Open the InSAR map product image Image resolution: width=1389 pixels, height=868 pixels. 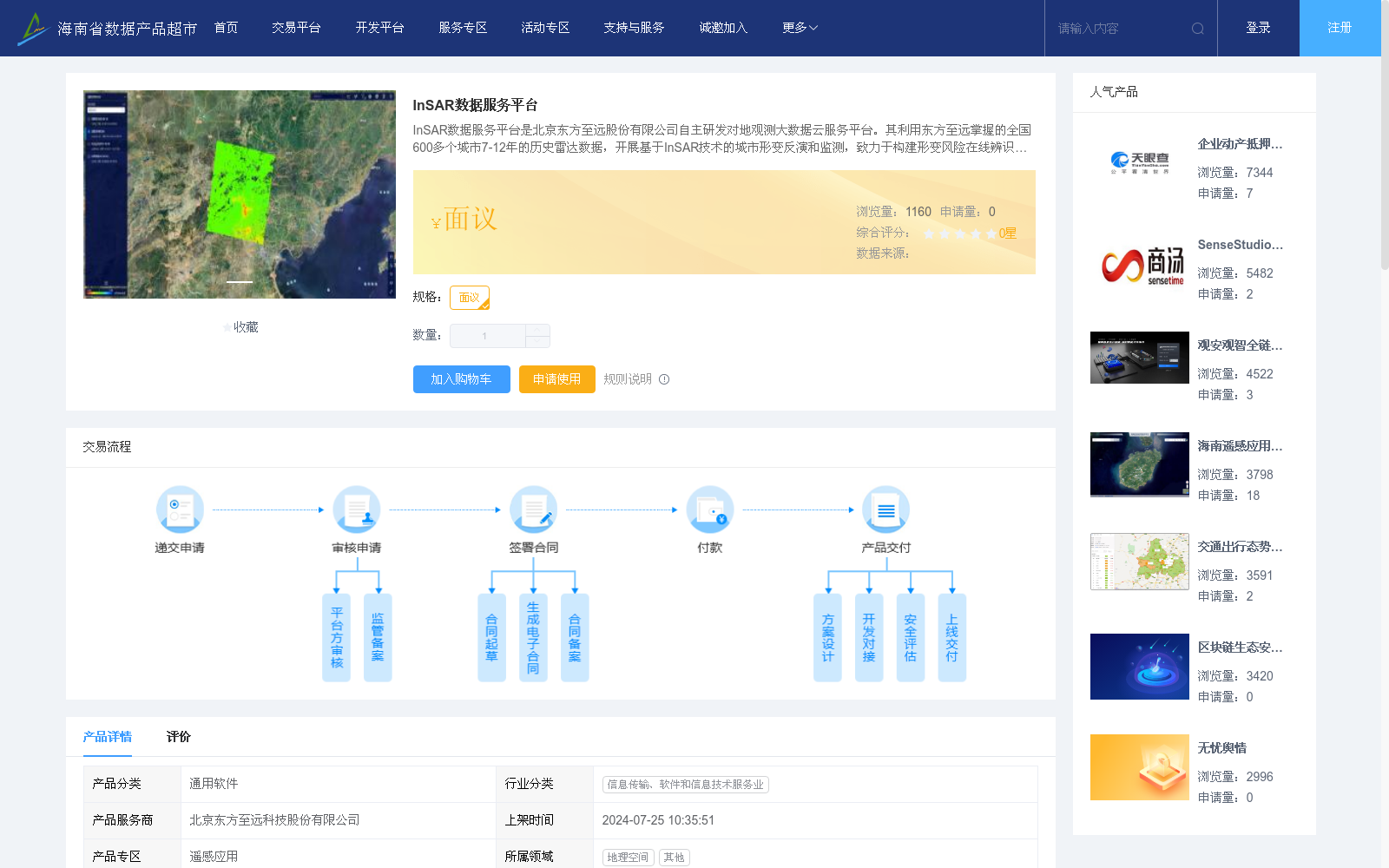click(x=240, y=194)
